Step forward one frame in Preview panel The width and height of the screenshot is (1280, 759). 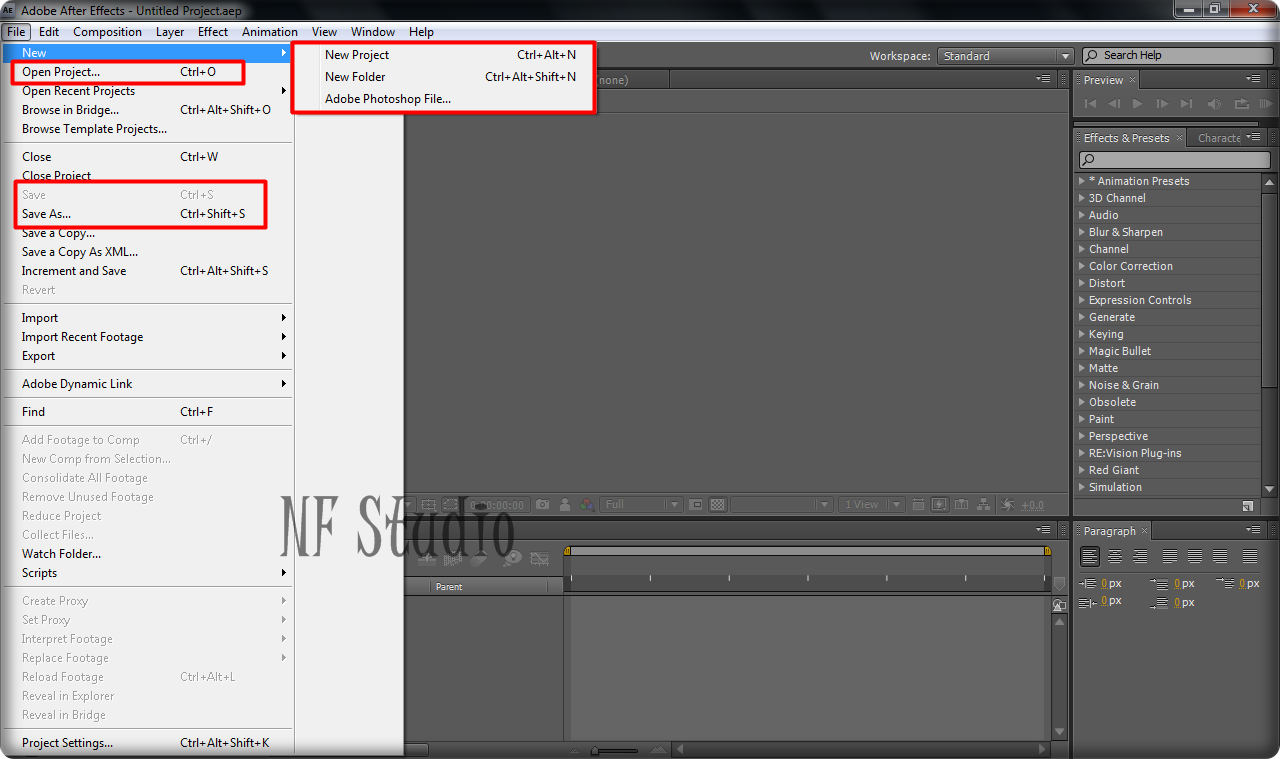(1161, 104)
